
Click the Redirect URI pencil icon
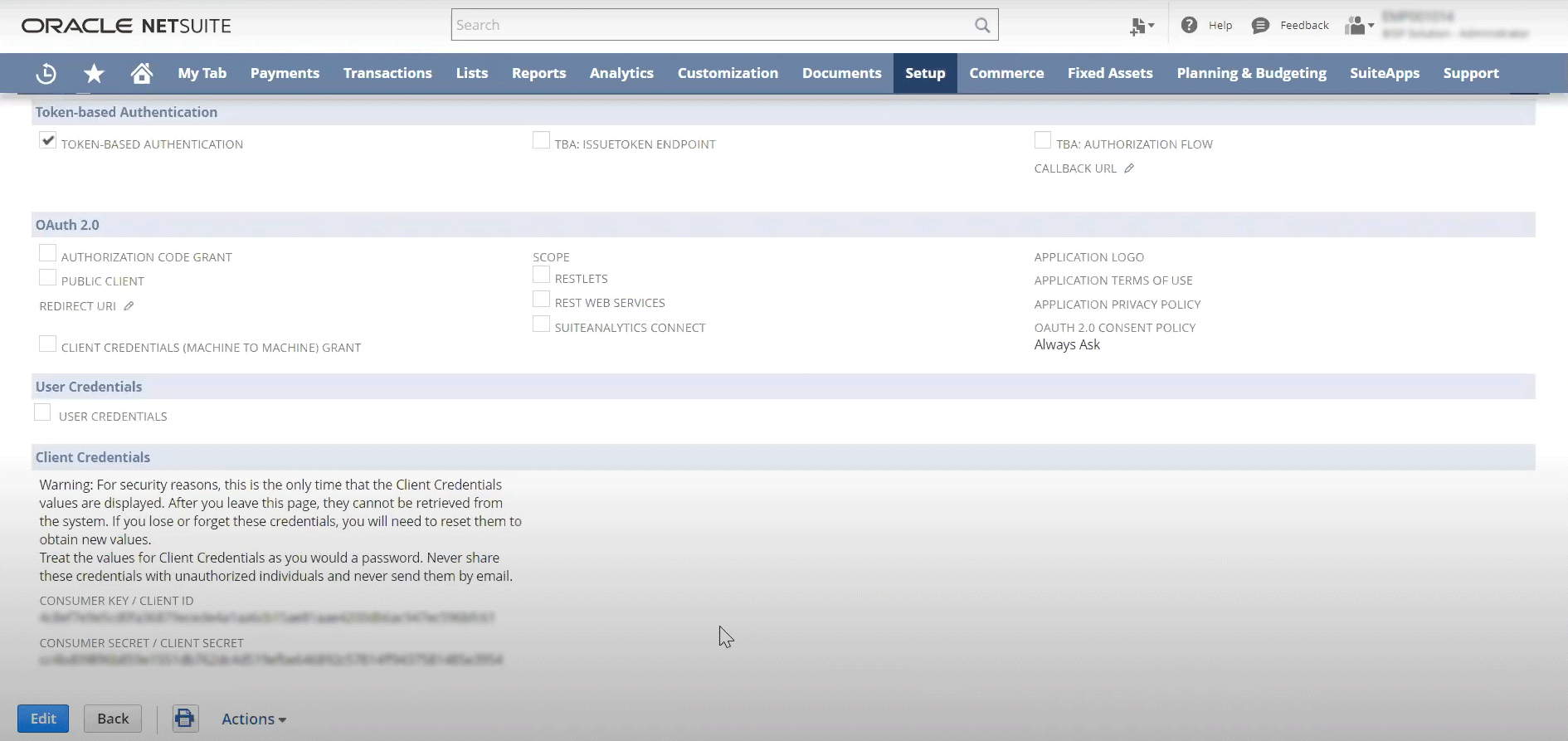point(129,306)
